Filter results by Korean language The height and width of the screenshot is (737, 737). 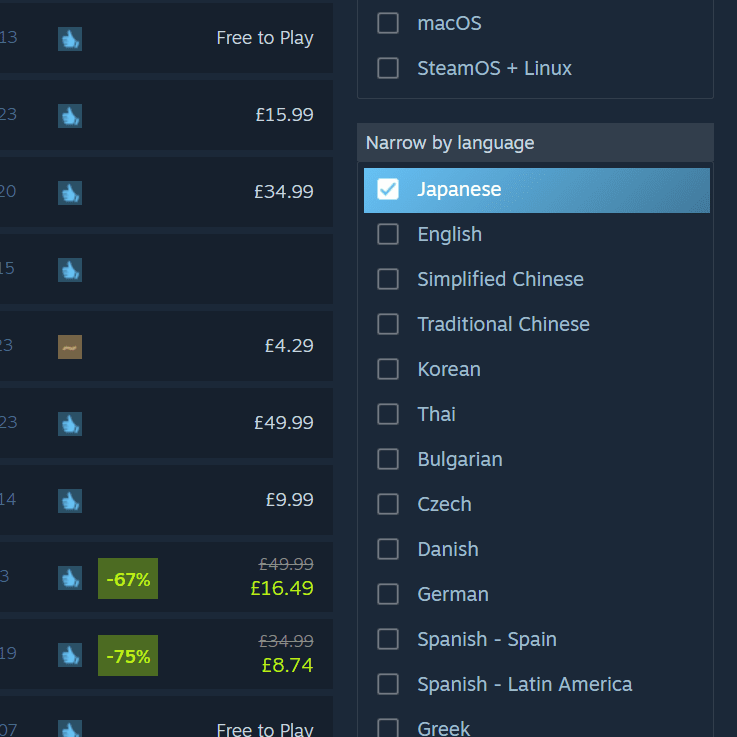(388, 369)
